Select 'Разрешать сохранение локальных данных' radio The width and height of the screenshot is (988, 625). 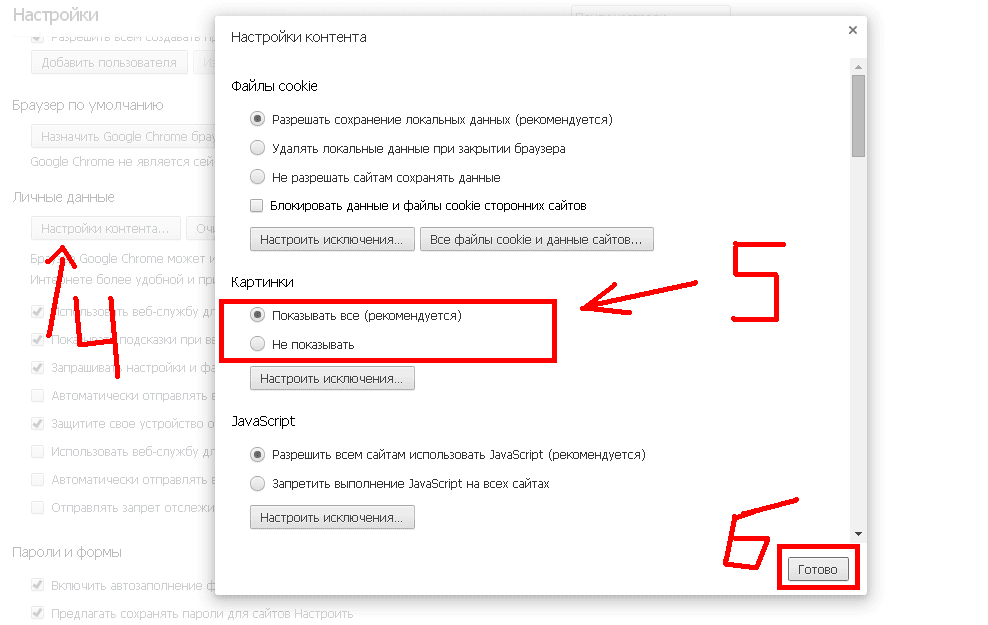tap(257, 119)
